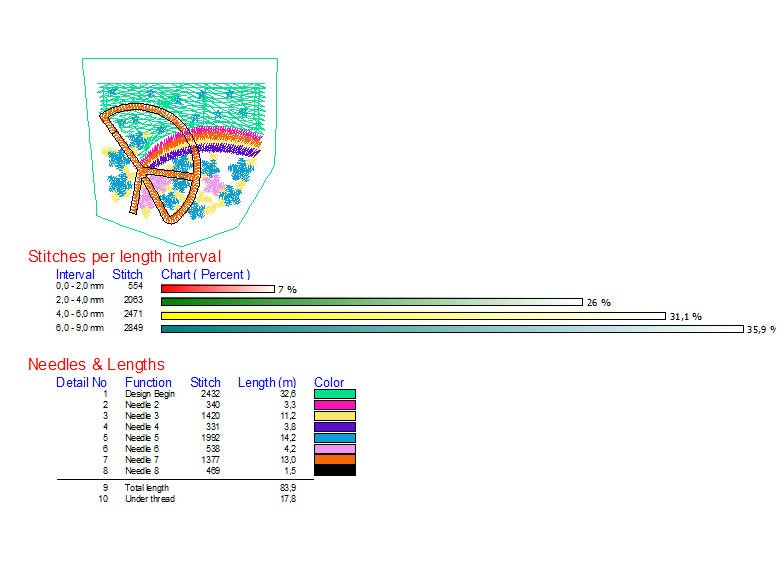Screen dimensions: 781x563
Task: Click the red 7 % chart bar
Action: pos(218,289)
